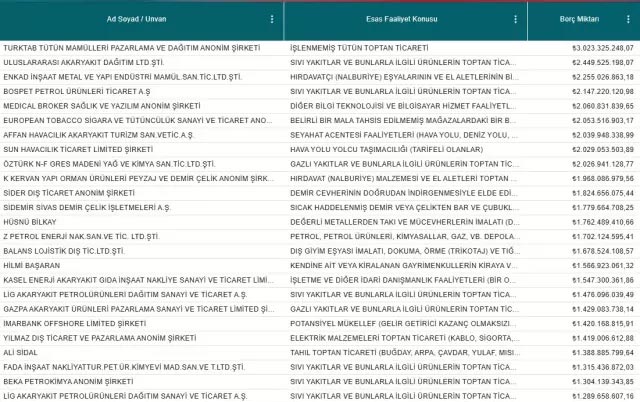Select SEYAHAT ACENTESİ FAALİYETLERİ activity cell
Screen dimensions: 640x402
pyautogui.click(x=404, y=135)
